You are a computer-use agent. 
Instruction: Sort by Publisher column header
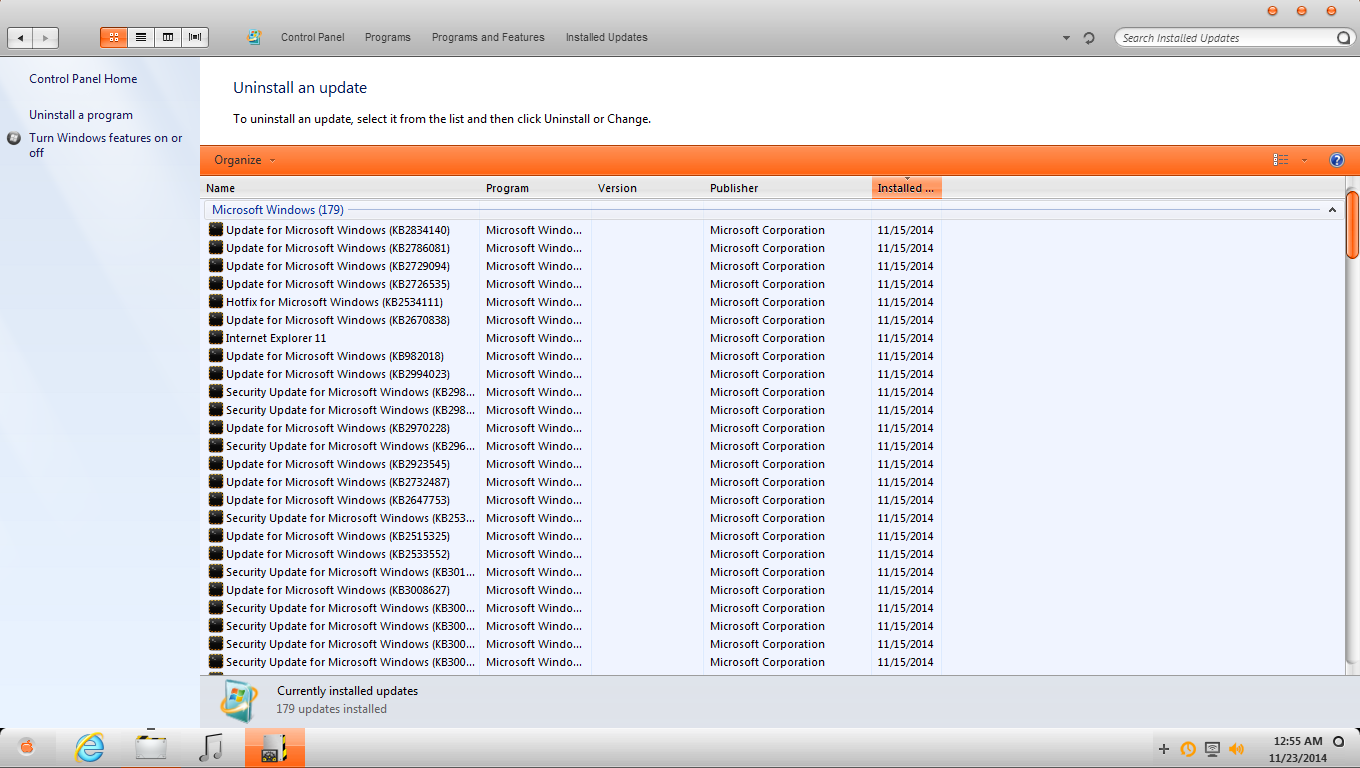pos(787,188)
